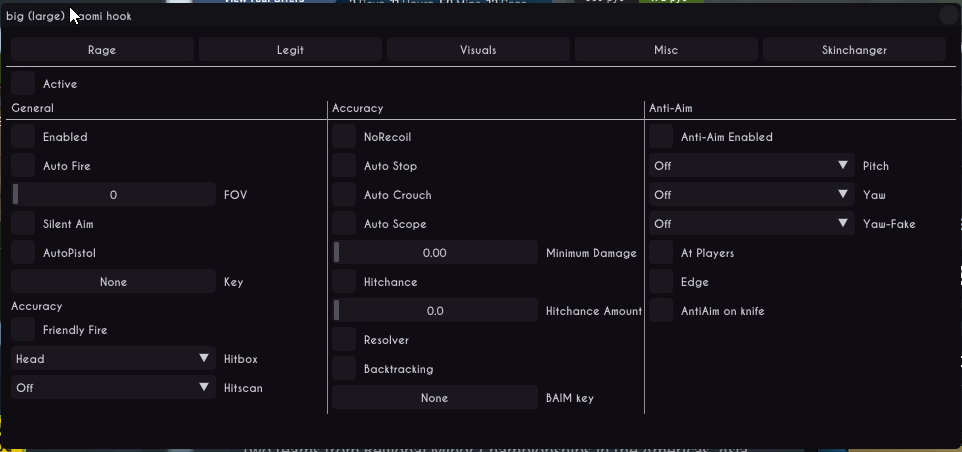Toggle the Backtracking checkbox
The image size is (962, 452).
pos(344,369)
